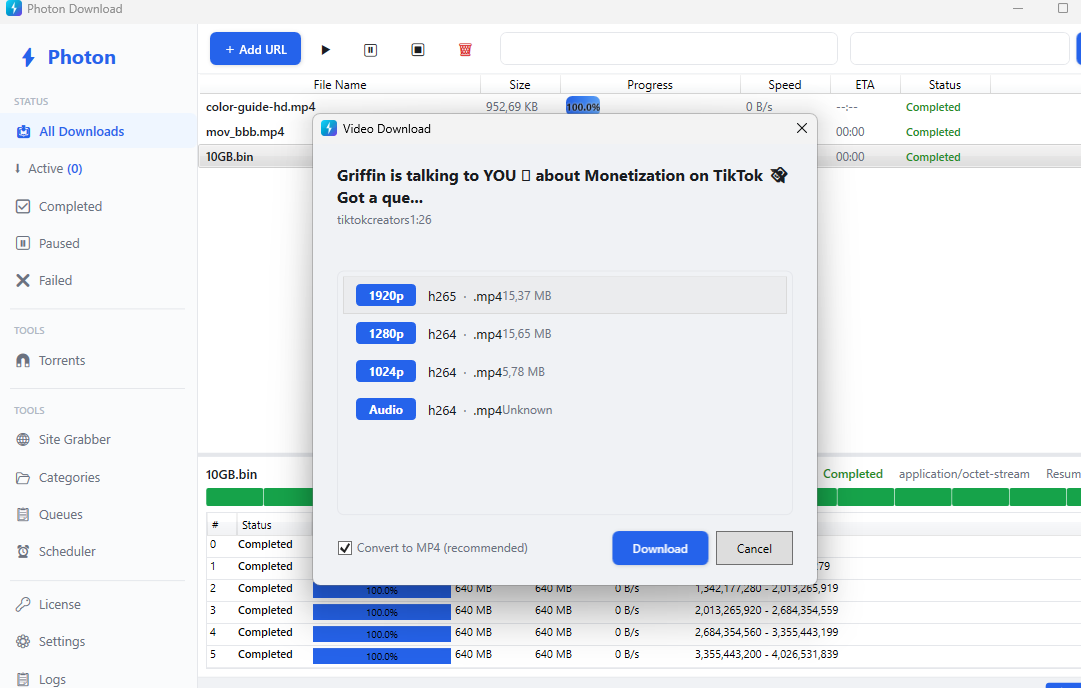Click segment 3 progress bar at 100%
The width and height of the screenshot is (1081, 688).
tap(382, 611)
